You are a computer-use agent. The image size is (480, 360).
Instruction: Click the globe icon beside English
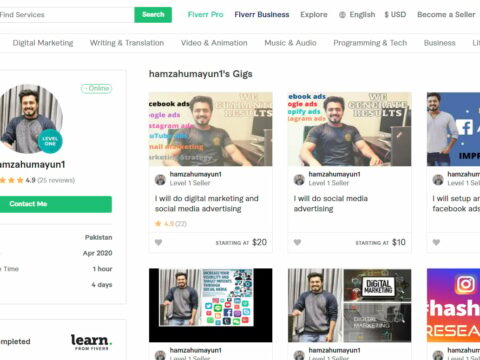[x=342, y=15]
